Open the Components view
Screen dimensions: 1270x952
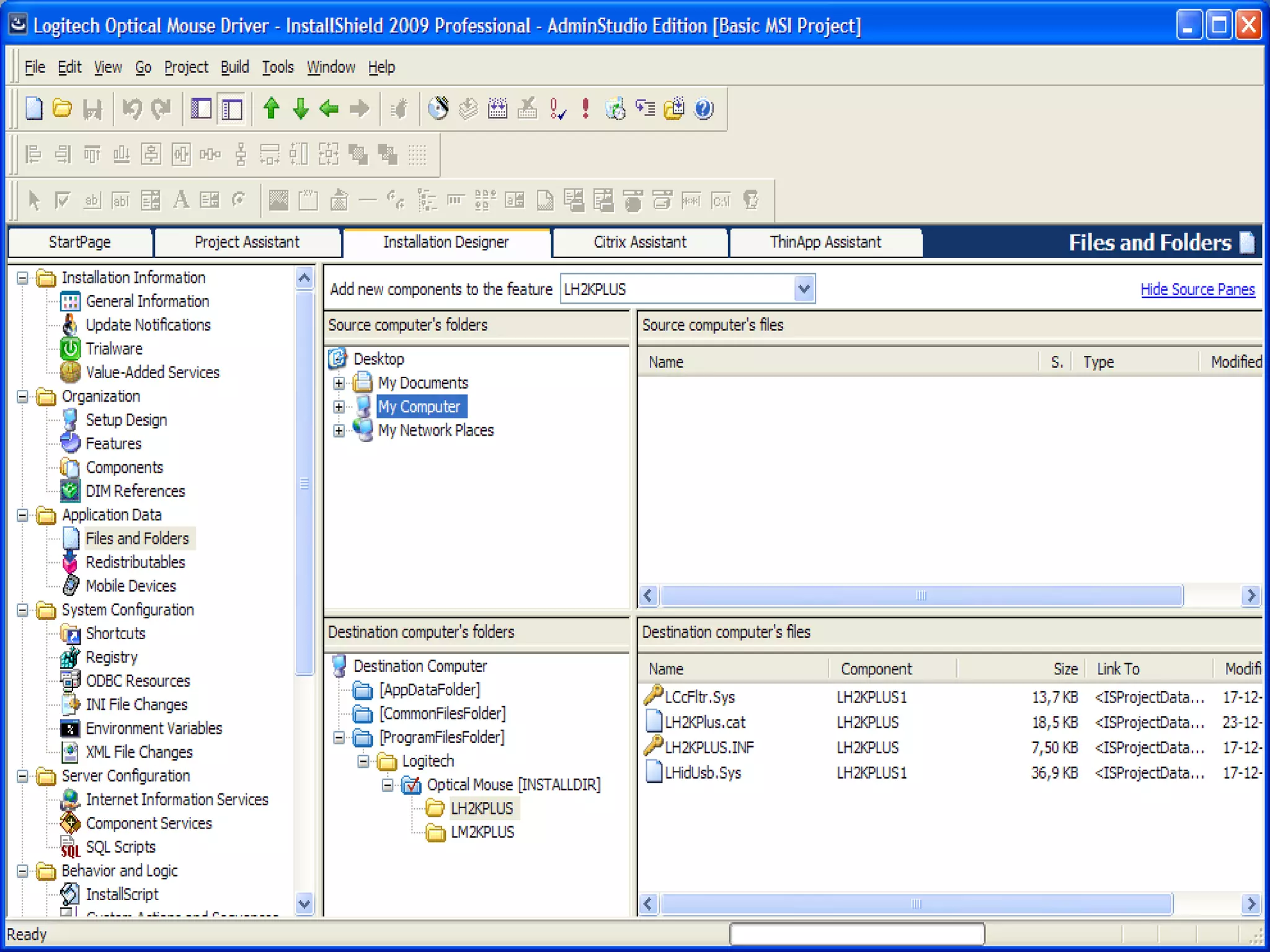(124, 467)
